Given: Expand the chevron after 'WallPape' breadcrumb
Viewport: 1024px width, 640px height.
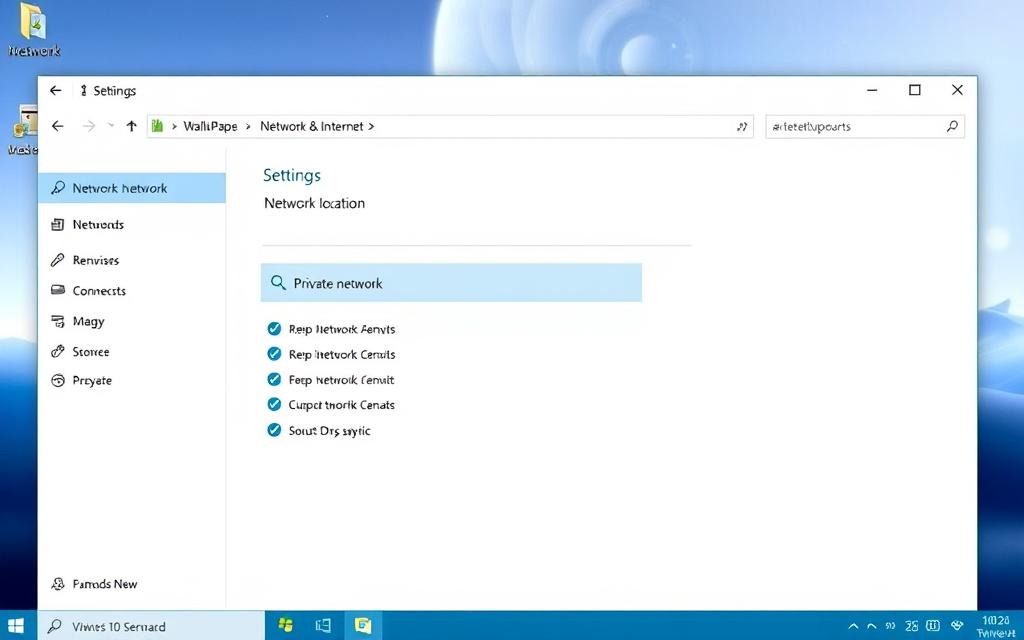Looking at the screenshot, I should pyautogui.click(x=249, y=127).
